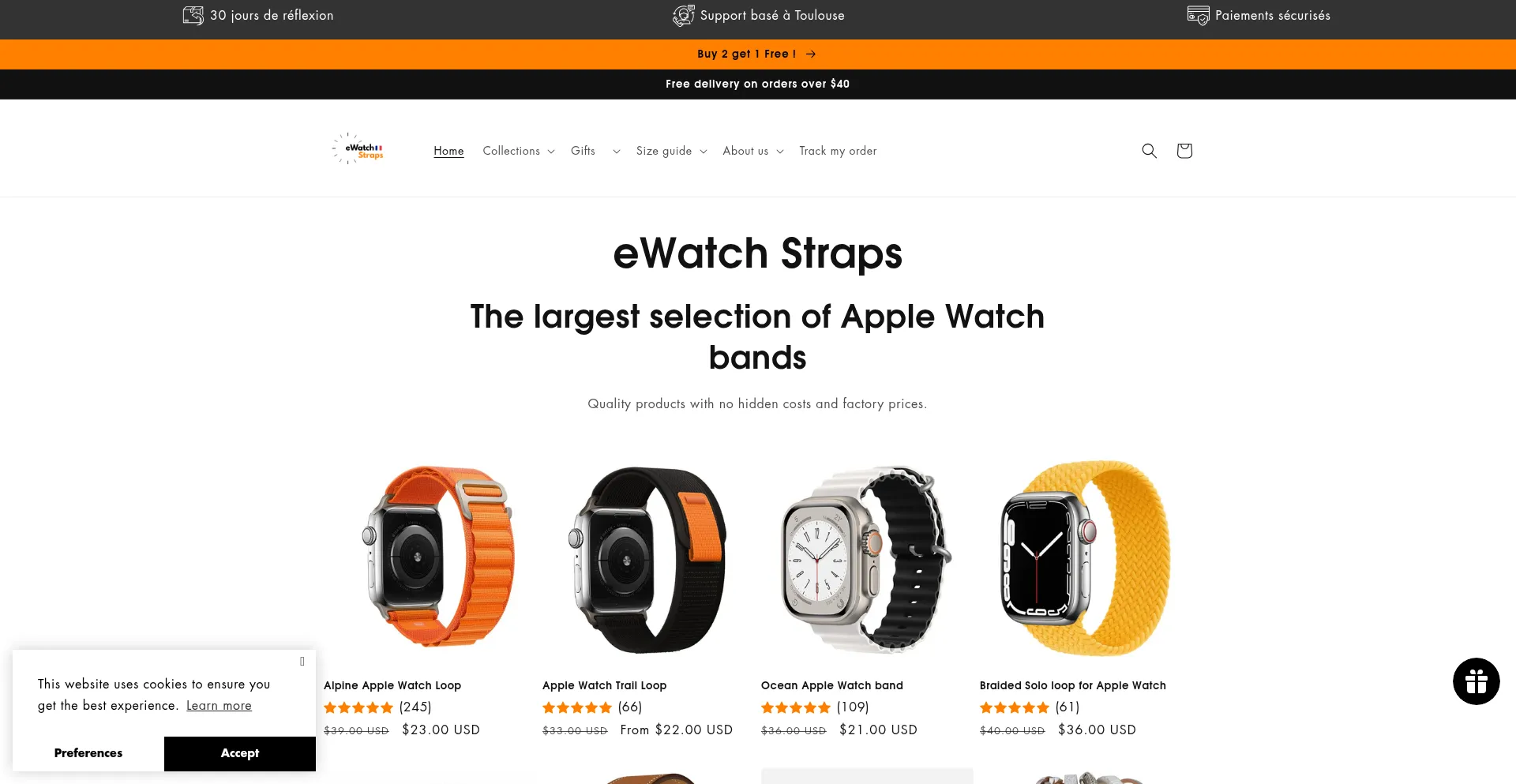Open the search icon in header
This screenshot has width=1516, height=784.
click(1149, 151)
